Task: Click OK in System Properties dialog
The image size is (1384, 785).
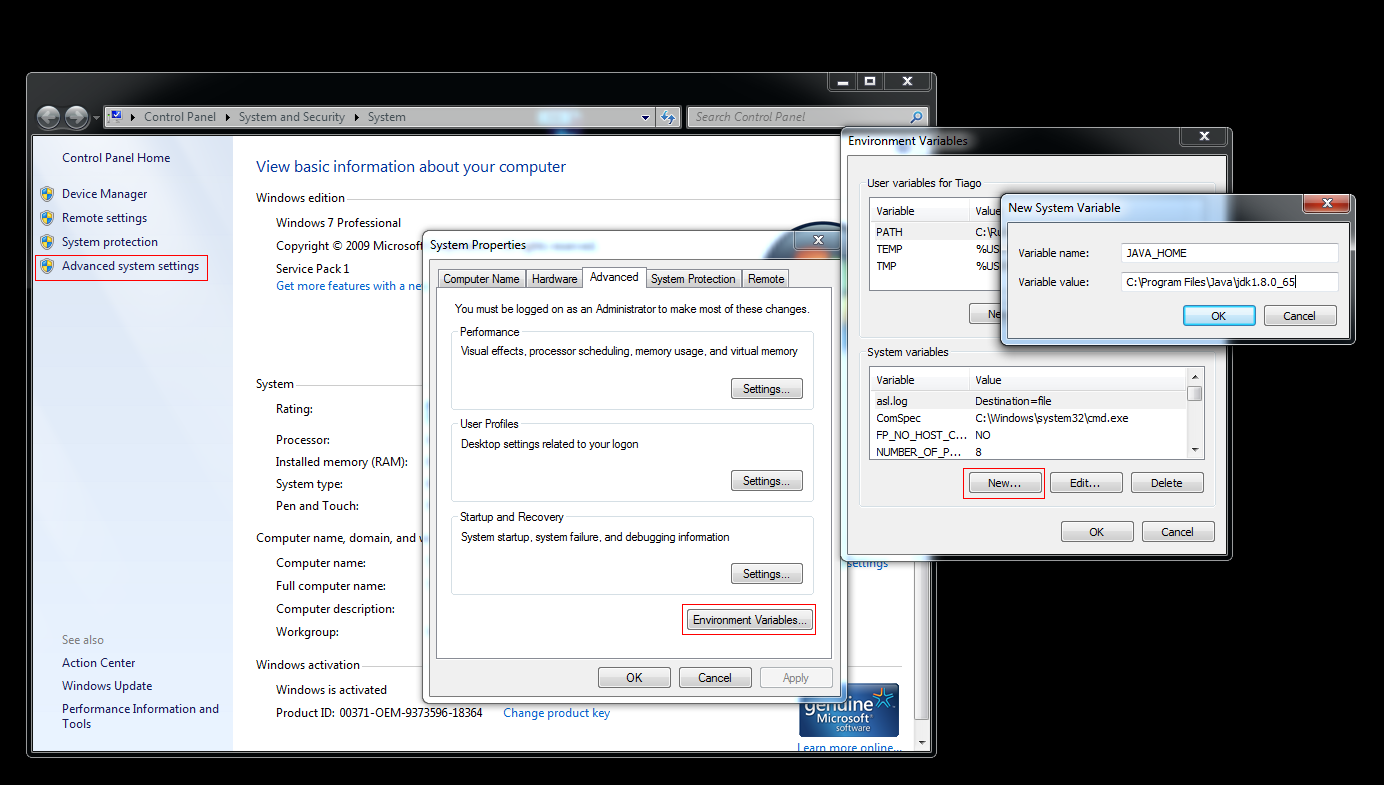Action: tap(634, 678)
